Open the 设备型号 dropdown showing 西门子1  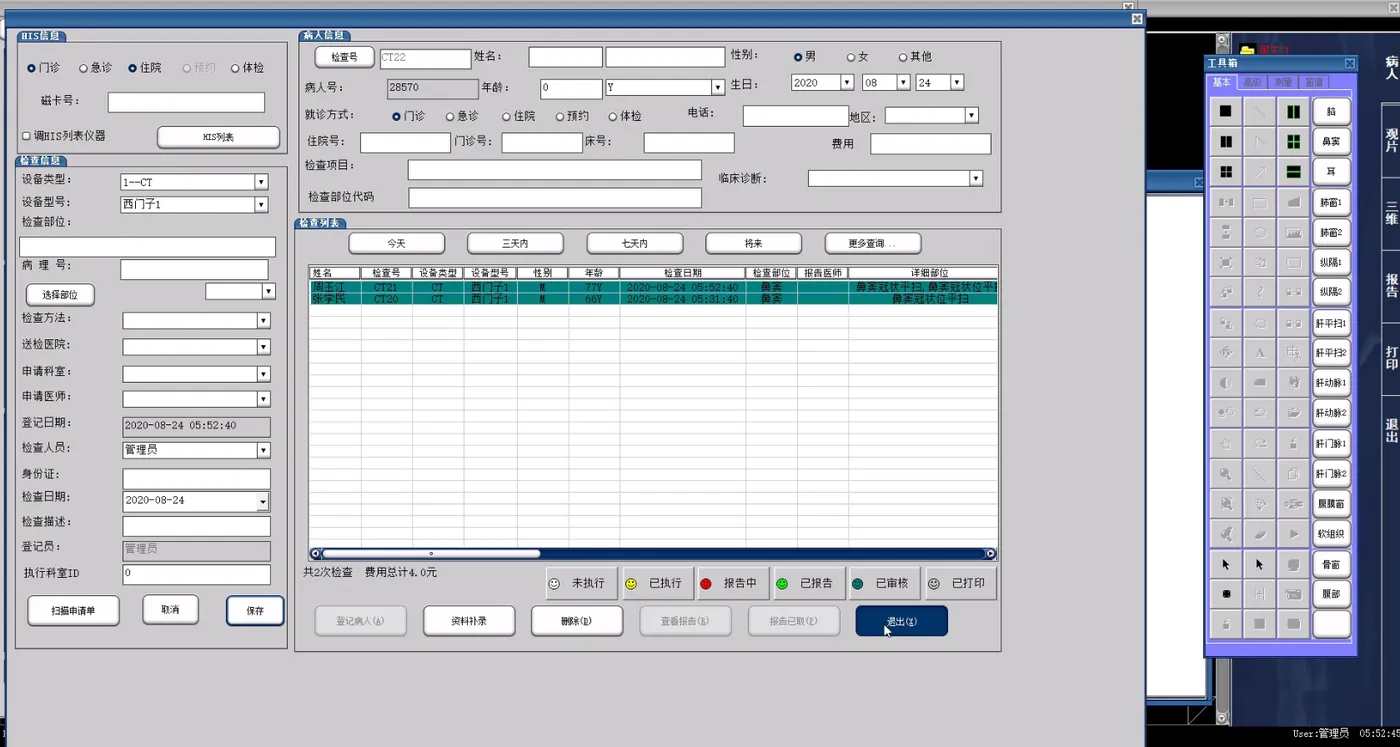click(x=261, y=204)
